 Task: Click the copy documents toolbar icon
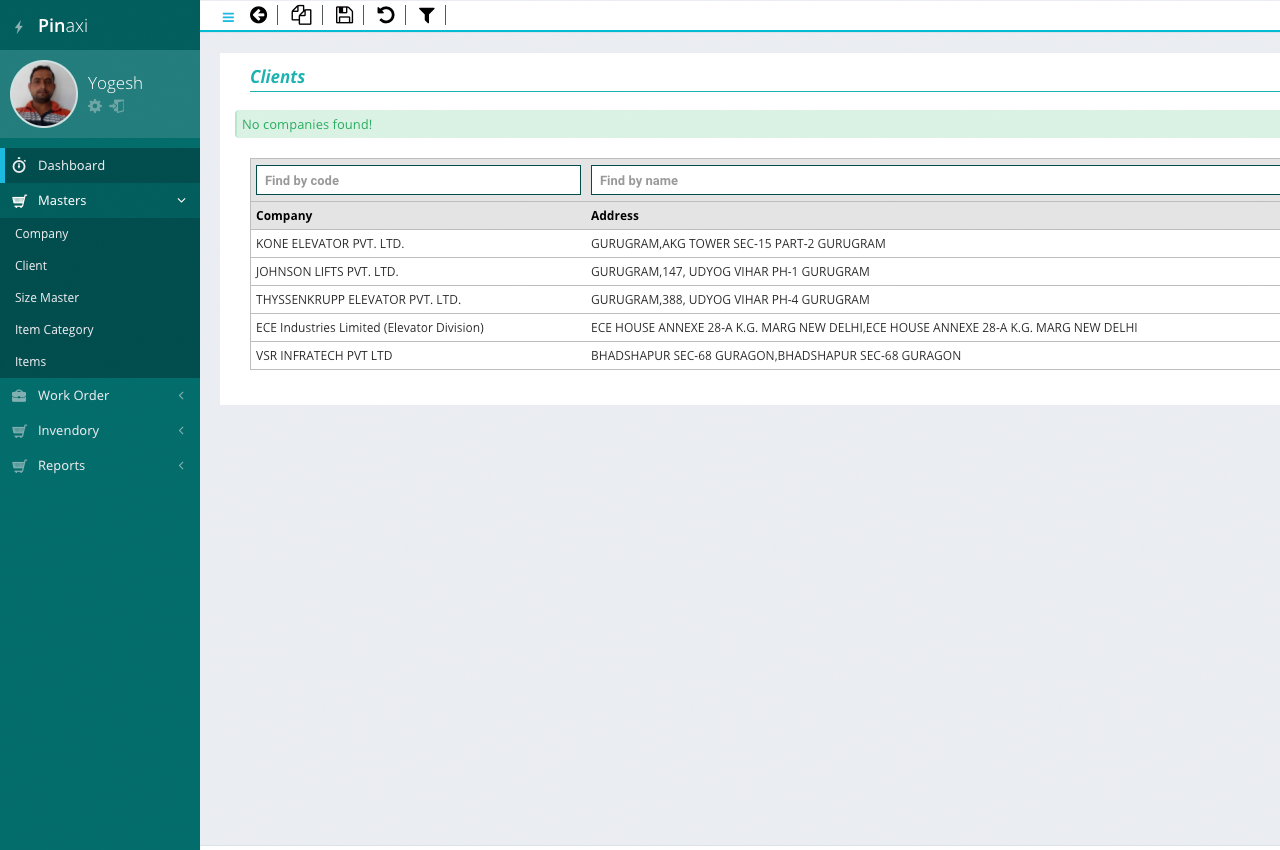tap(301, 15)
